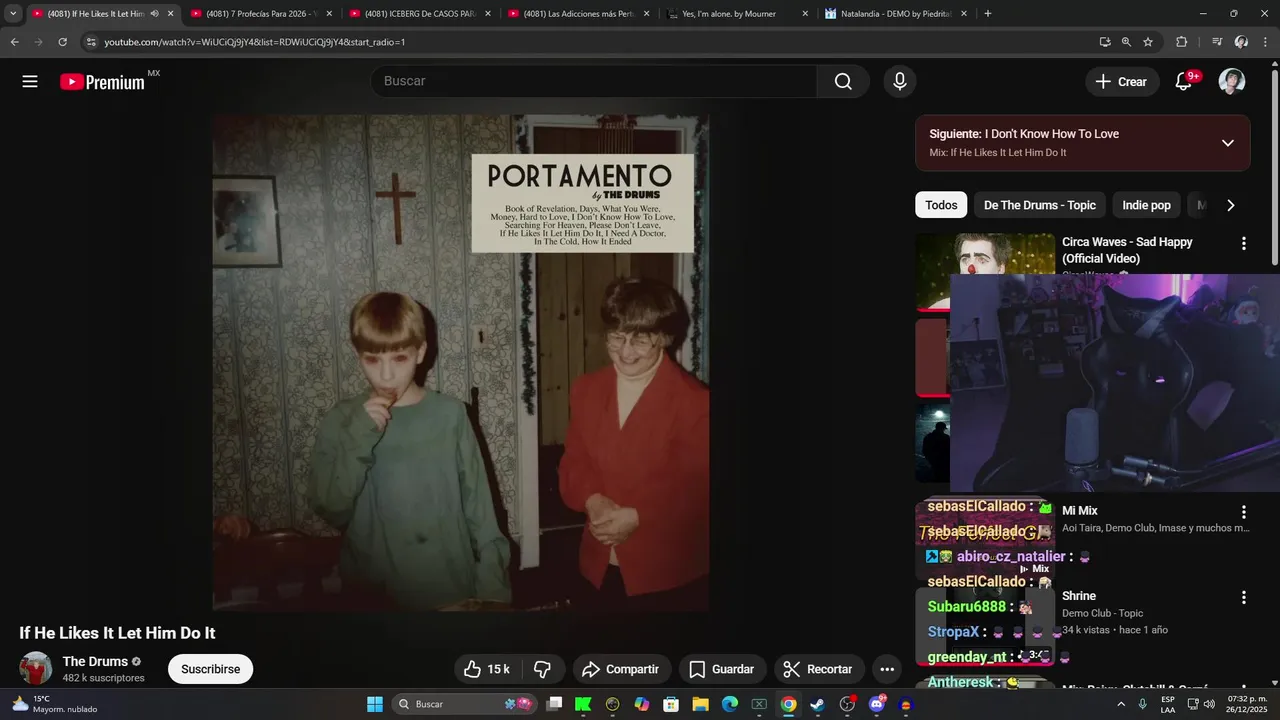Open The Drums channel name link
The image size is (1280, 720).
click(x=95, y=661)
